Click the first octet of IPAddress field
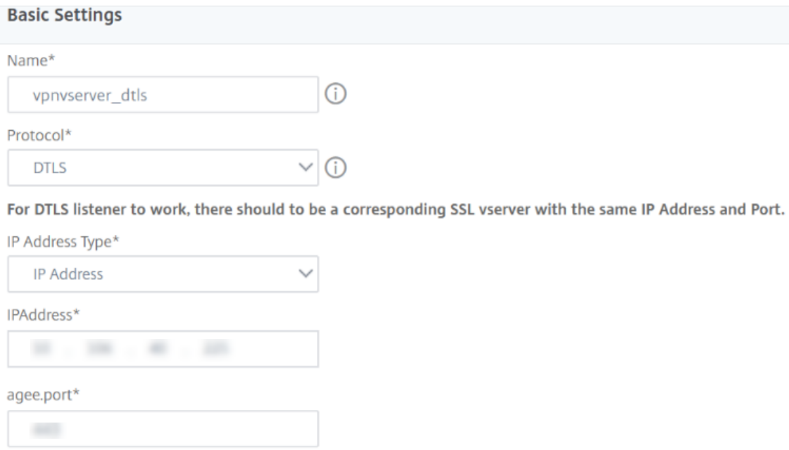The height and width of the screenshot is (450, 789). point(42,349)
